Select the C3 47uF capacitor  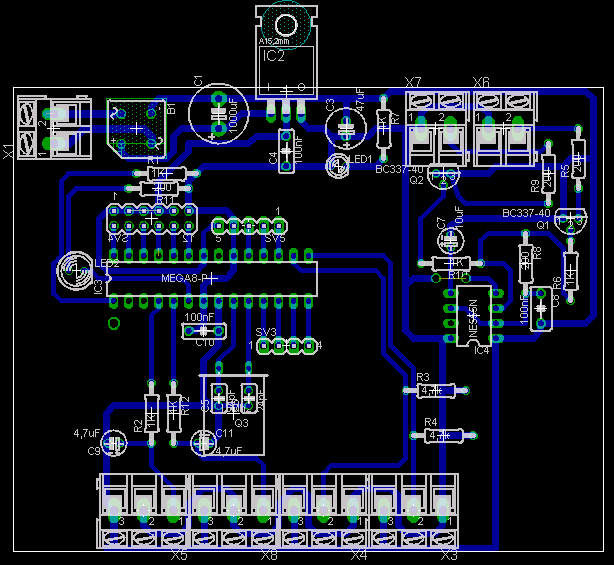[346, 128]
